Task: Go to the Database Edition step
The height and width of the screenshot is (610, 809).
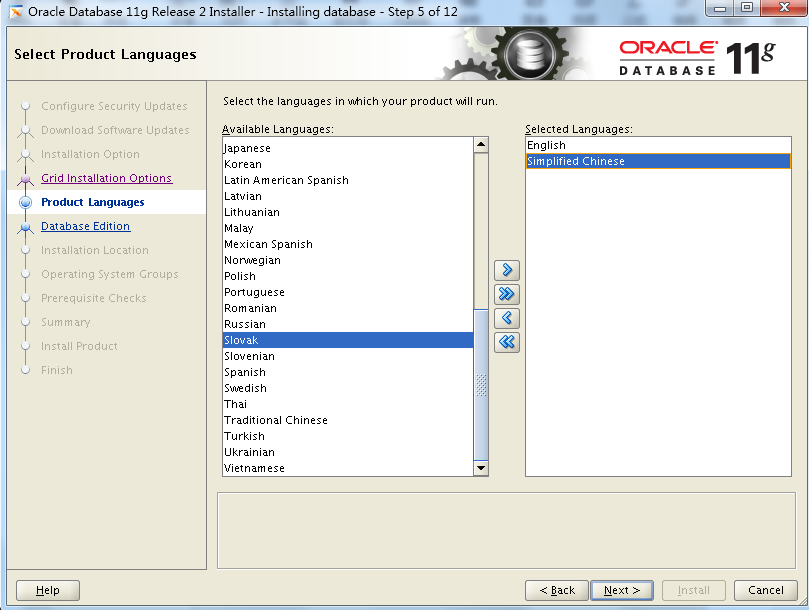Action: [86, 226]
